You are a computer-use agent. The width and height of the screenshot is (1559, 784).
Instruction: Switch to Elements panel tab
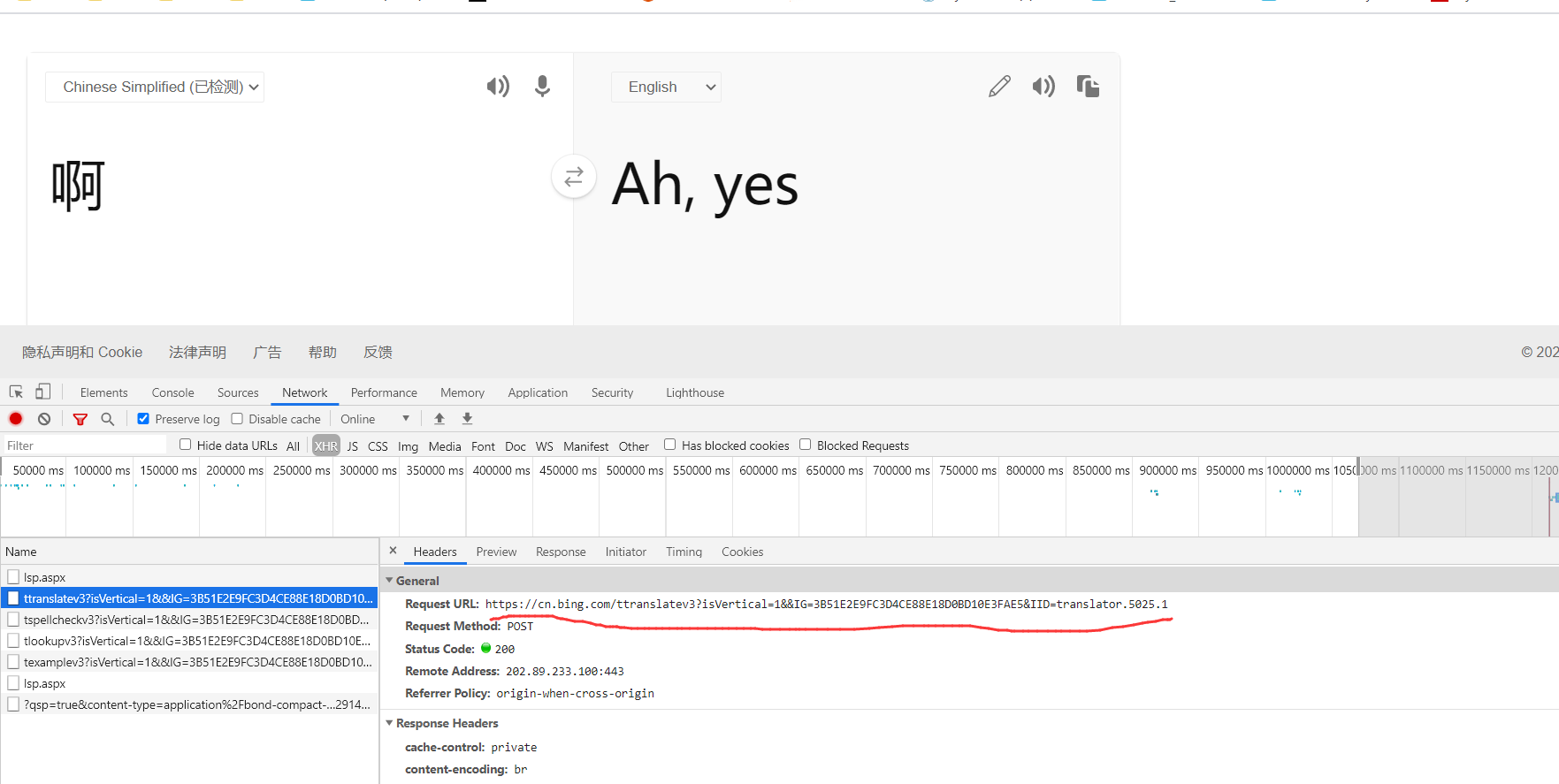point(103,392)
